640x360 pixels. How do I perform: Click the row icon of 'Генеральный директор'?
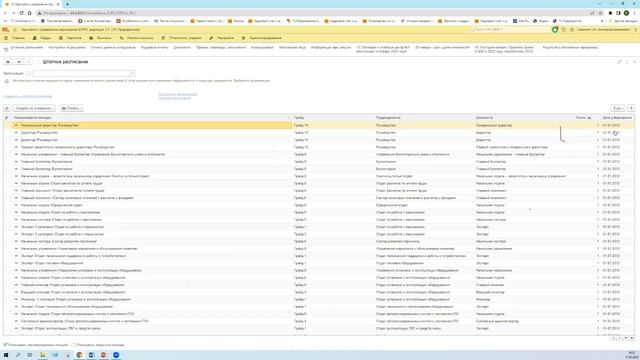[16, 125]
